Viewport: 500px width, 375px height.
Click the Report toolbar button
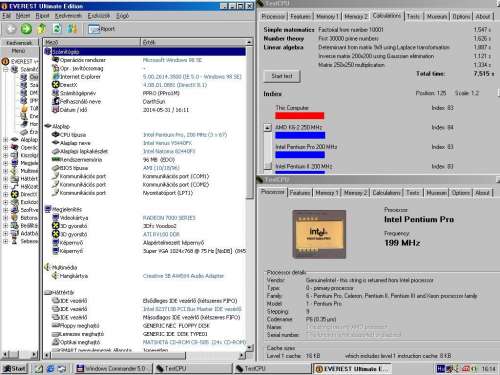pyautogui.click(x=102, y=29)
